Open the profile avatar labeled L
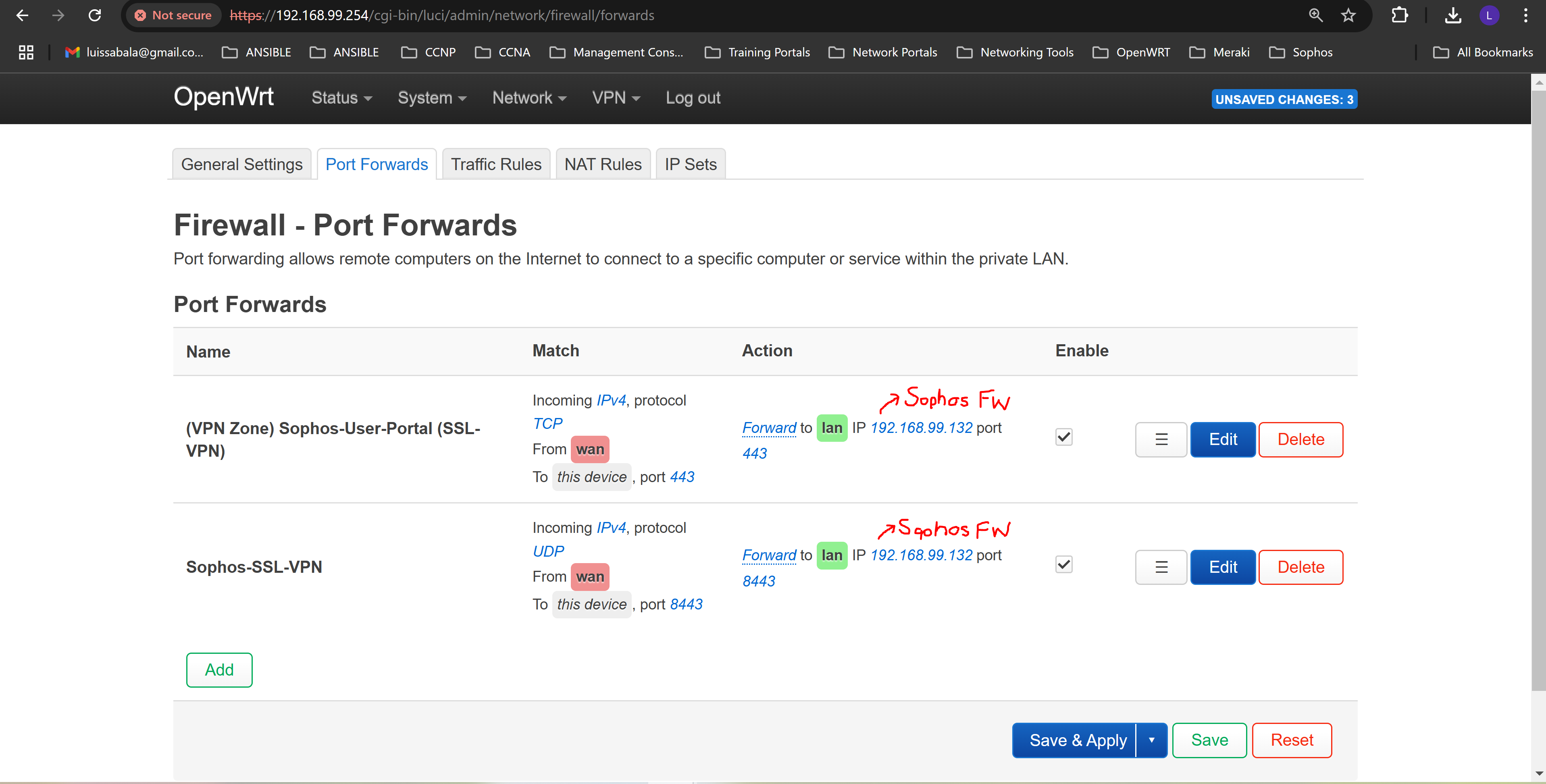This screenshot has height=784, width=1546. pyautogui.click(x=1489, y=16)
